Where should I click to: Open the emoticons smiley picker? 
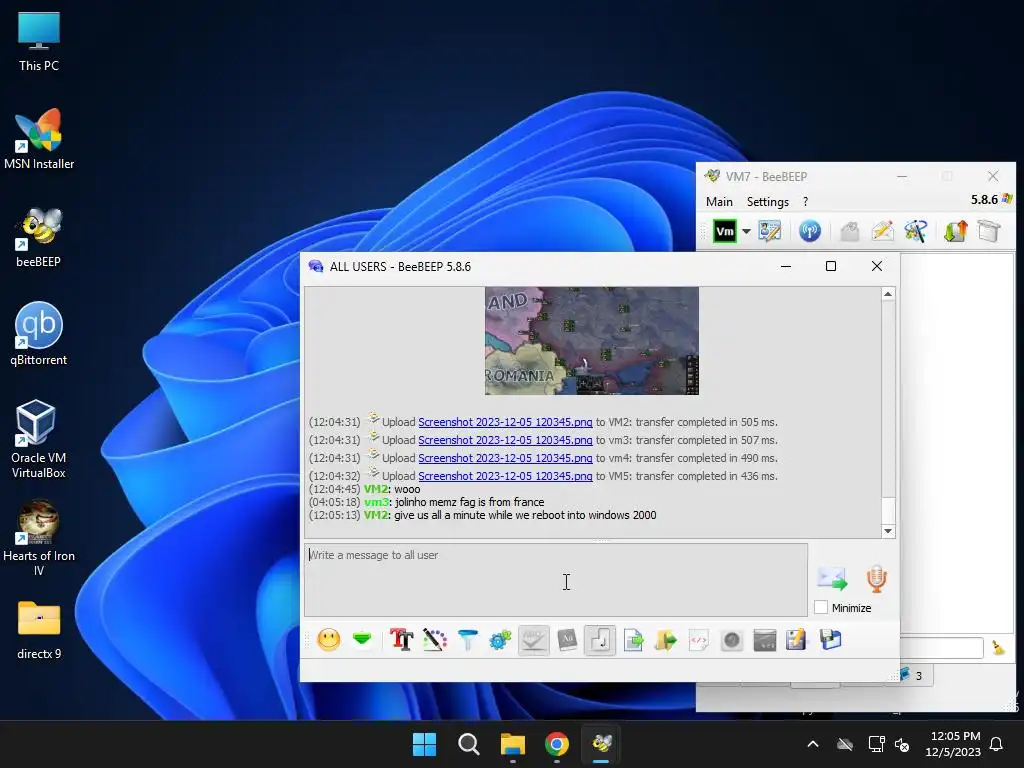tap(328, 640)
